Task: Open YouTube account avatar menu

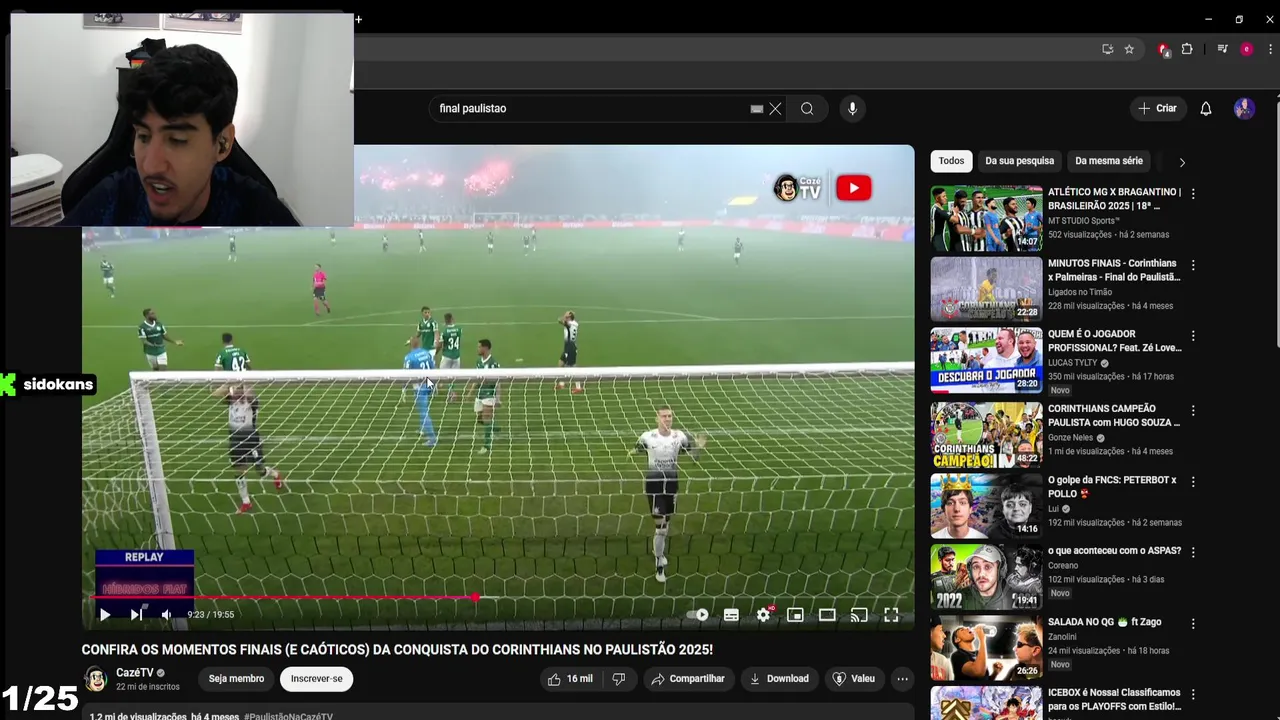Action: (x=1244, y=108)
